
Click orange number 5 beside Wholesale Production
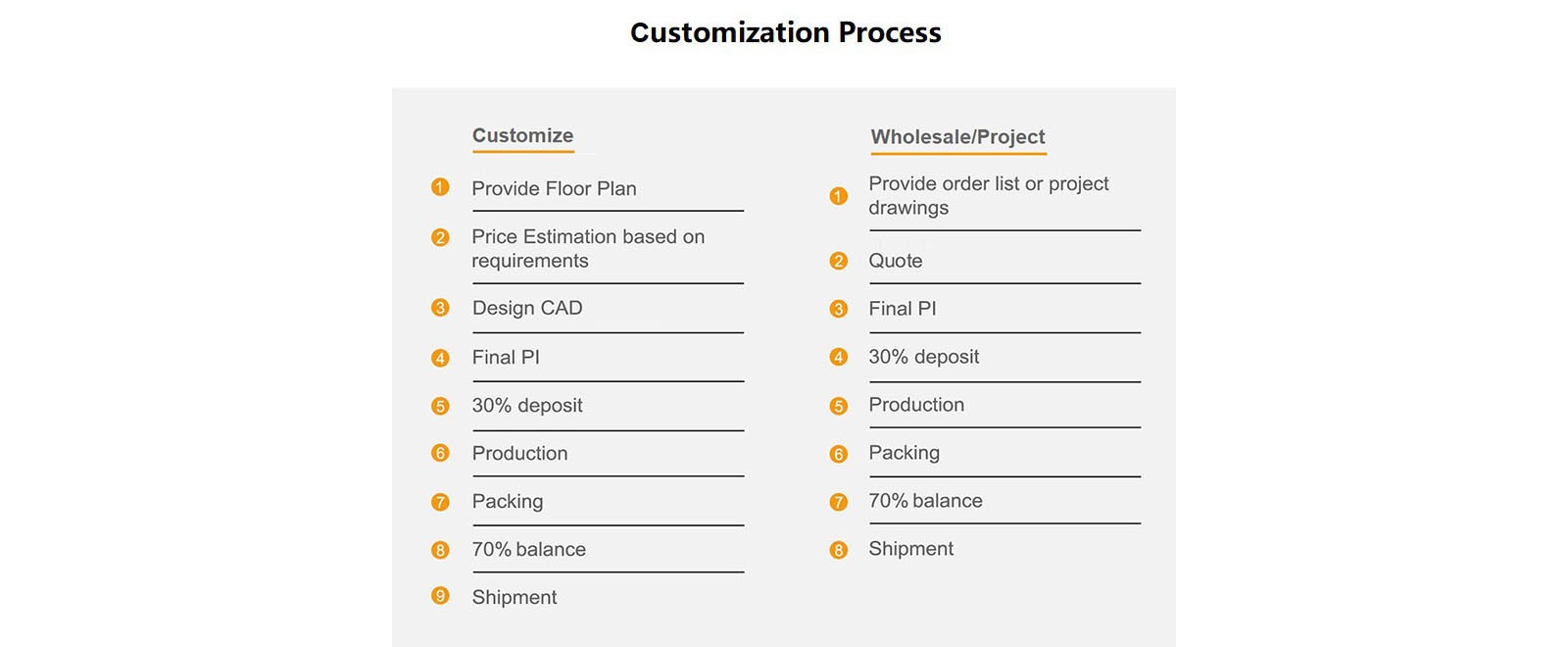[x=838, y=406]
